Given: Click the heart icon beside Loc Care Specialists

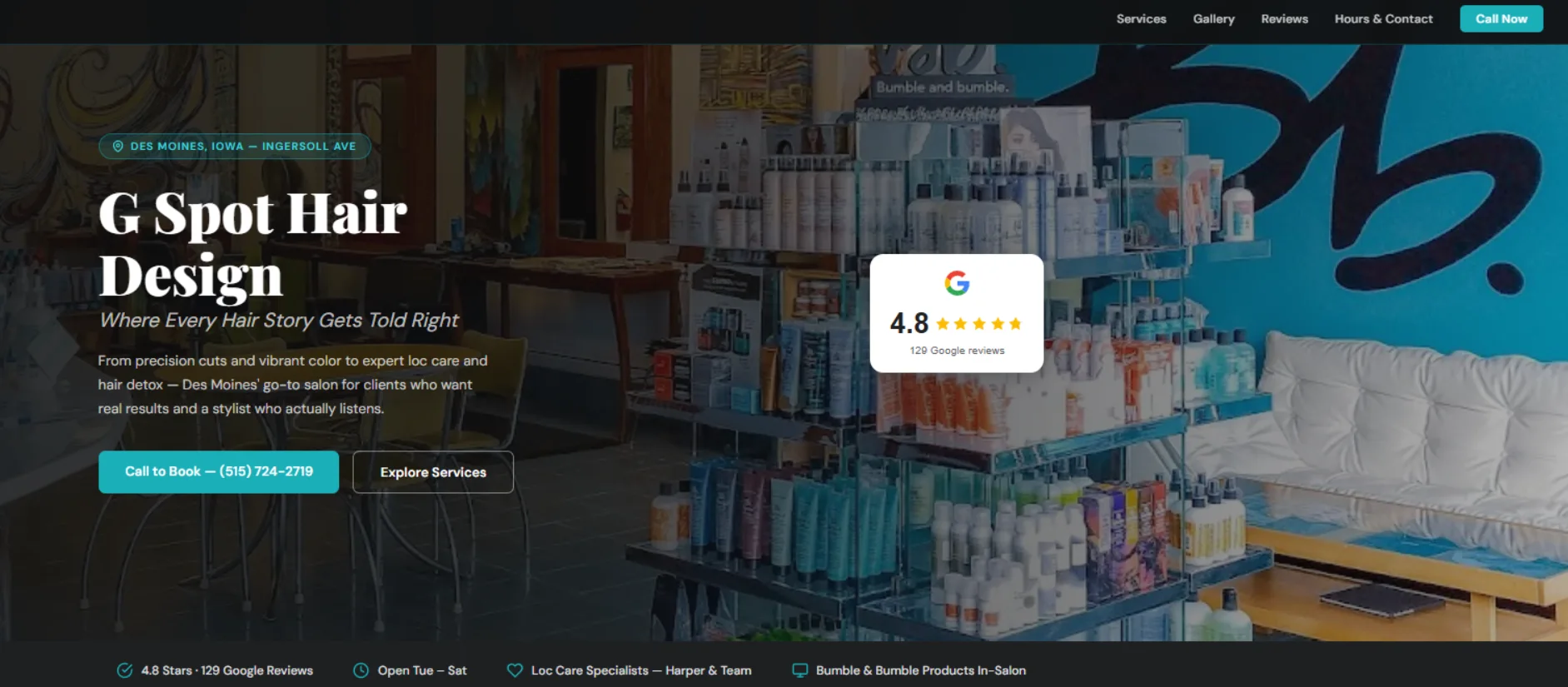Looking at the screenshot, I should [x=515, y=670].
